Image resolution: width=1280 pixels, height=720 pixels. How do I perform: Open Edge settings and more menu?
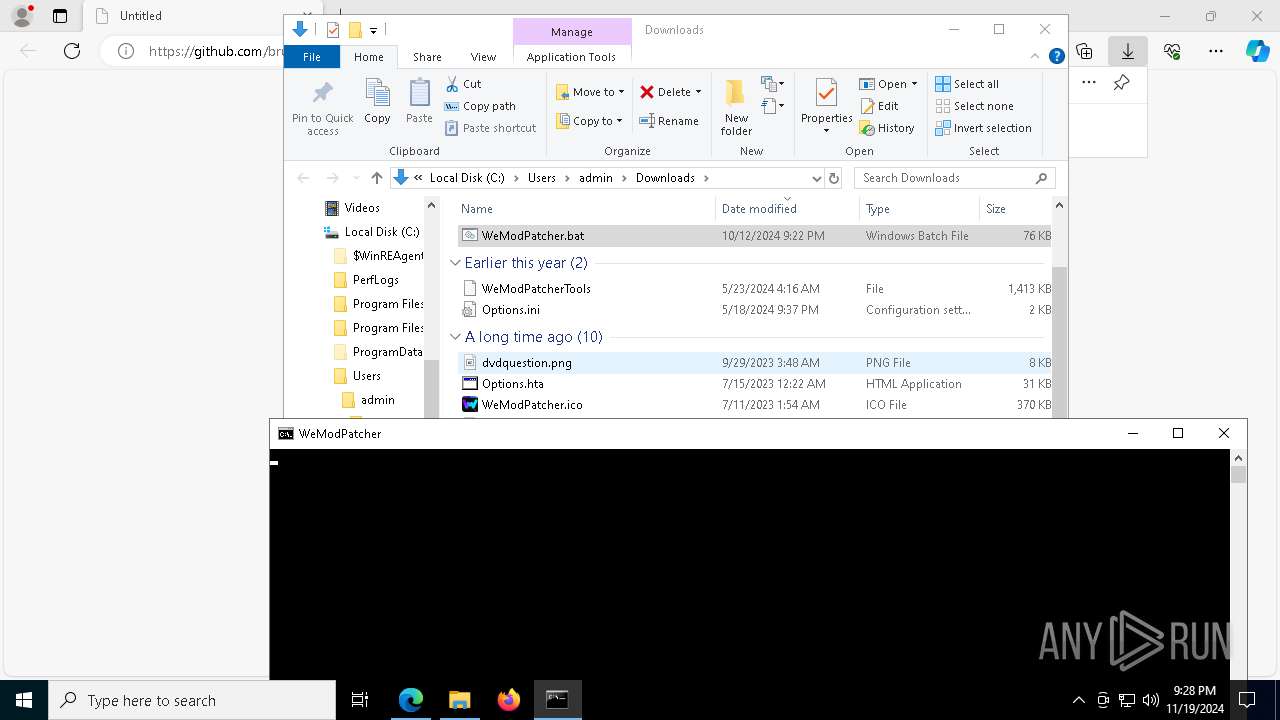pos(1216,51)
